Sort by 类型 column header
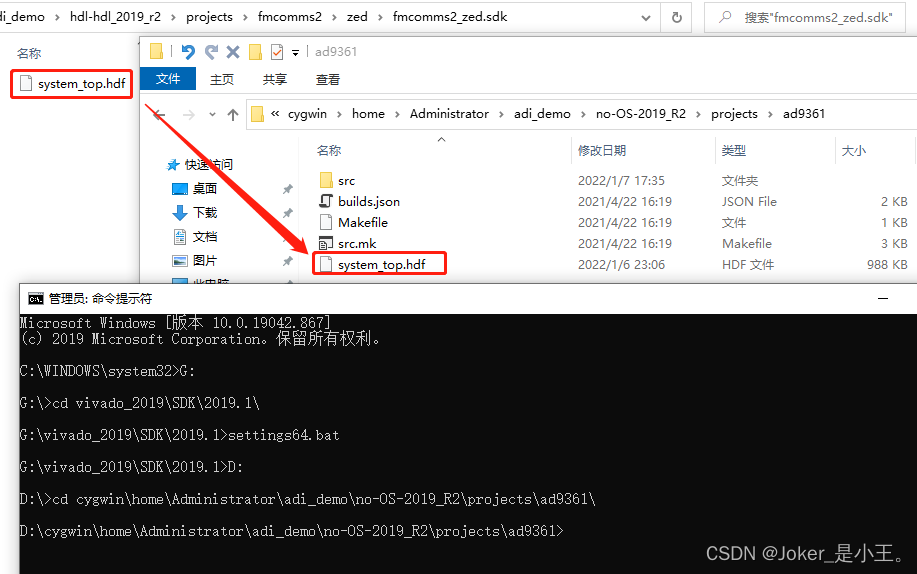Image resolution: width=917 pixels, height=574 pixels. [x=733, y=151]
